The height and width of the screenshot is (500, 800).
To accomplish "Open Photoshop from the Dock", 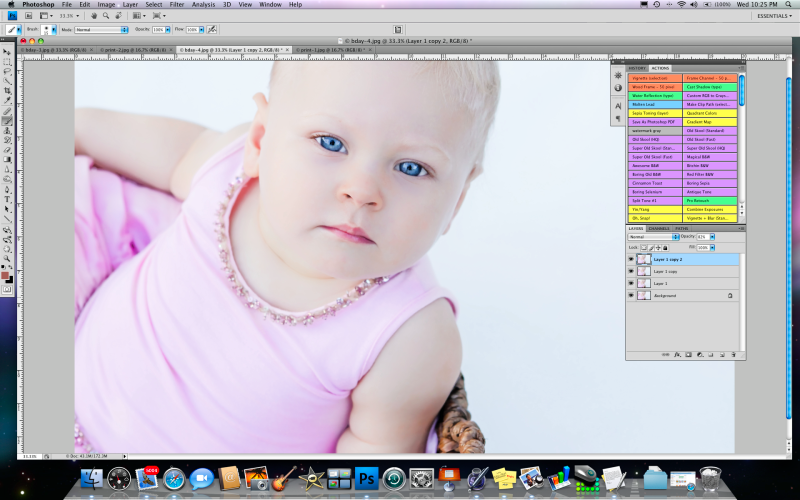I will [x=365, y=479].
